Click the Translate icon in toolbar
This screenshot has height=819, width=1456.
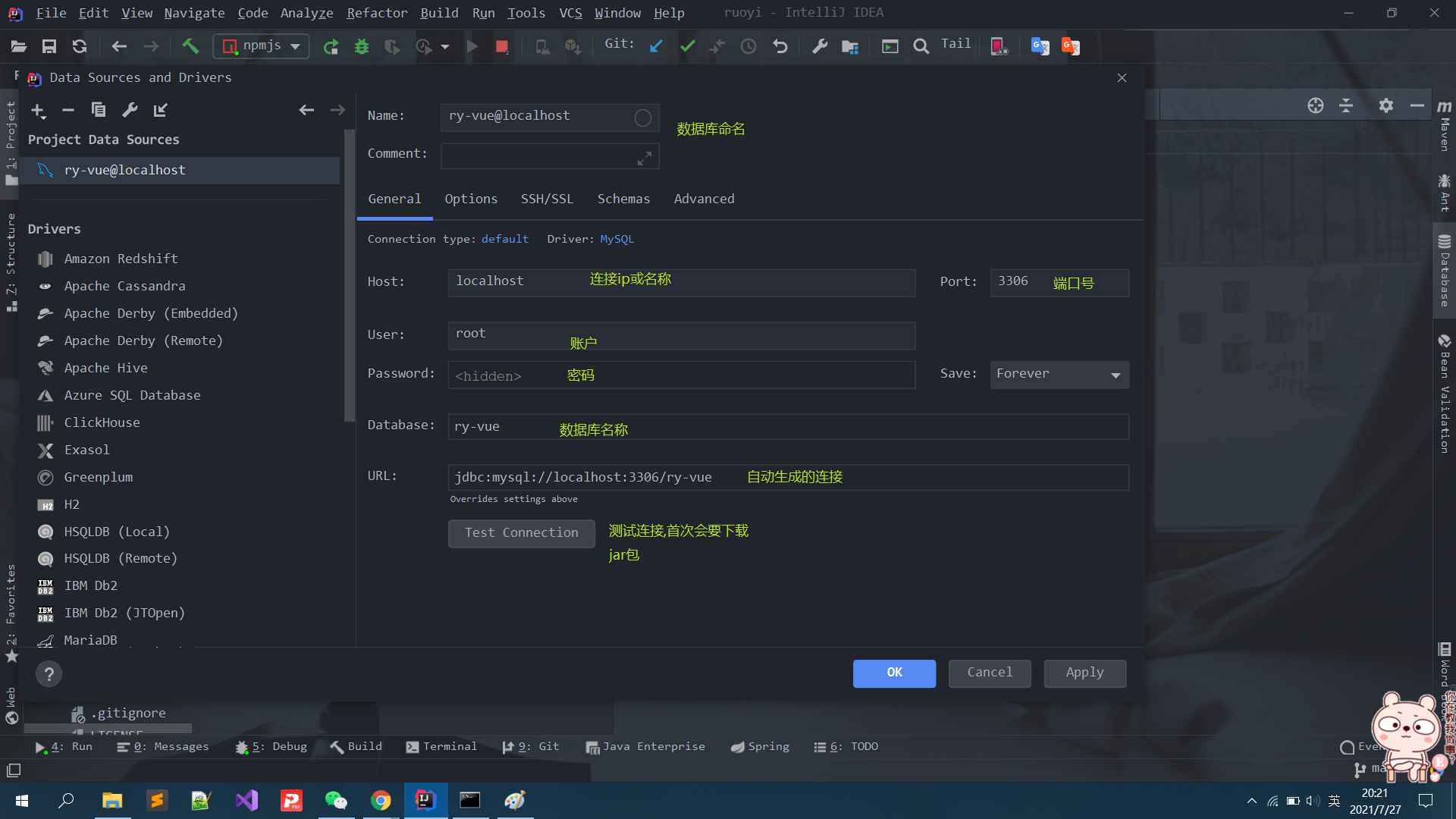(x=1040, y=47)
